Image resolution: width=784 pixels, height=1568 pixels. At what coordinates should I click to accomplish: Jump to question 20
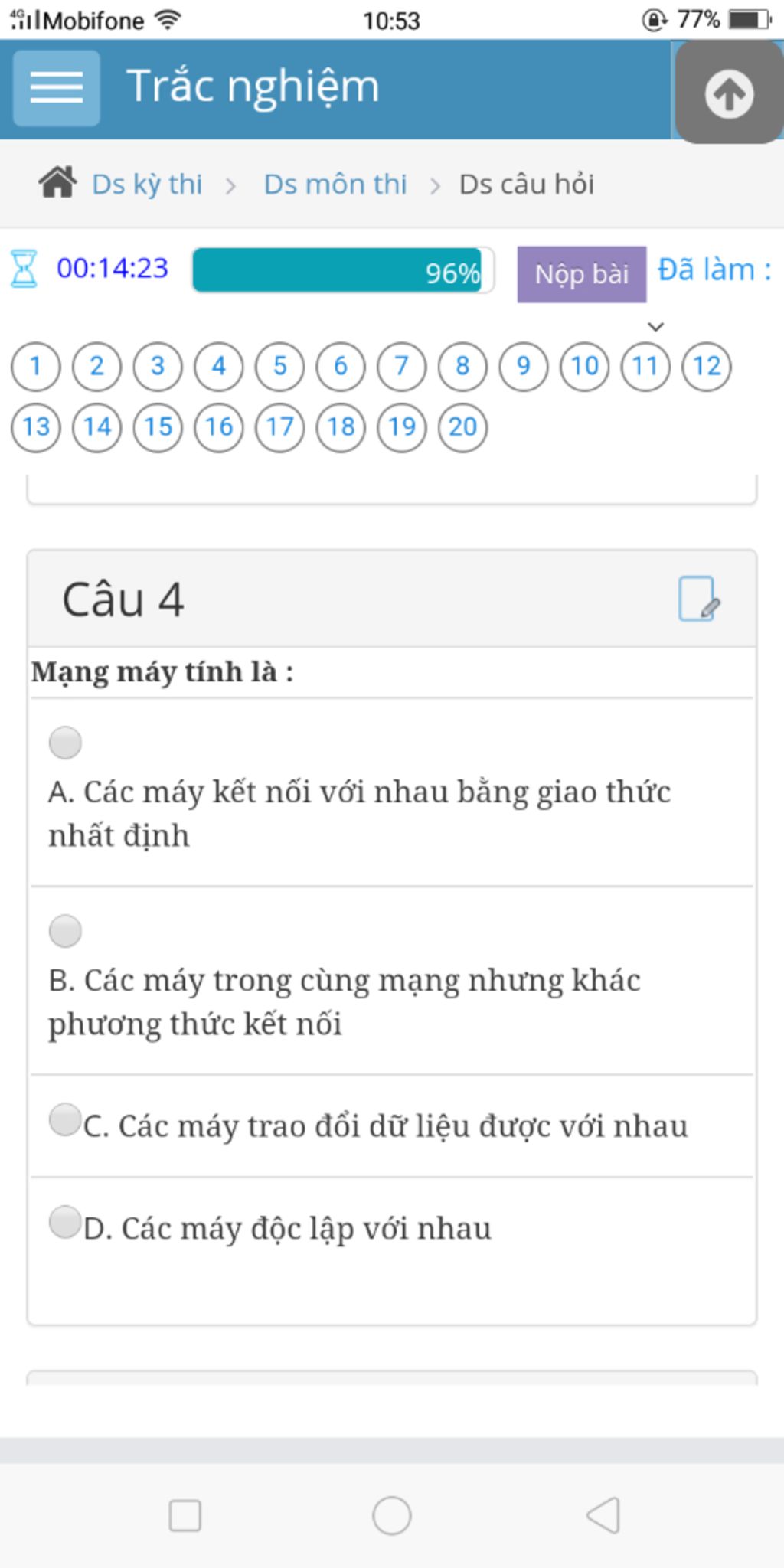462,427
